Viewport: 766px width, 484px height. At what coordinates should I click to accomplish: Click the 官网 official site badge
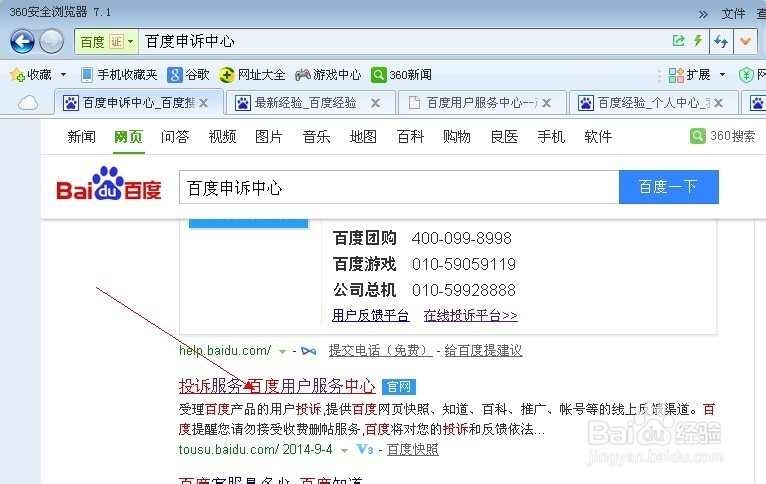coord(399,387)
